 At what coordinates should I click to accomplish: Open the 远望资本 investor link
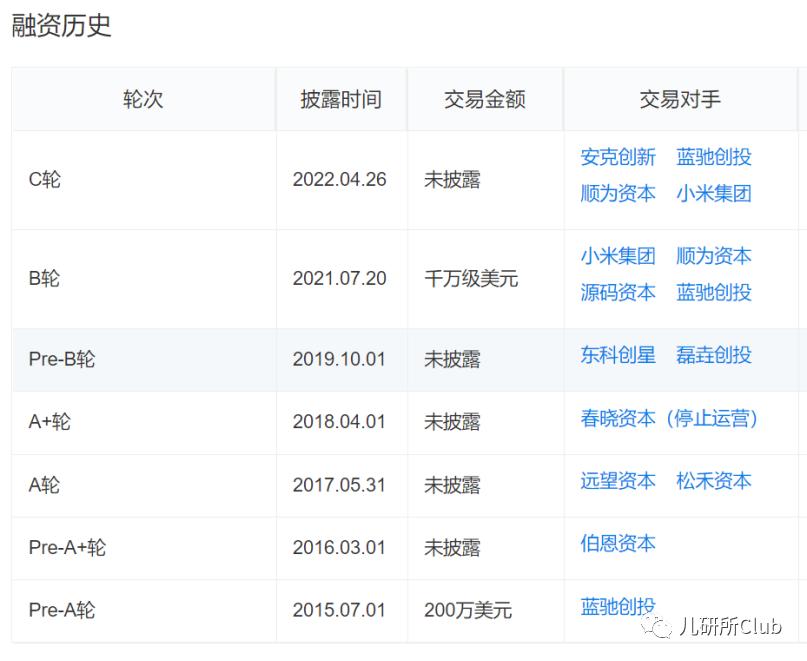coord(618,481)
